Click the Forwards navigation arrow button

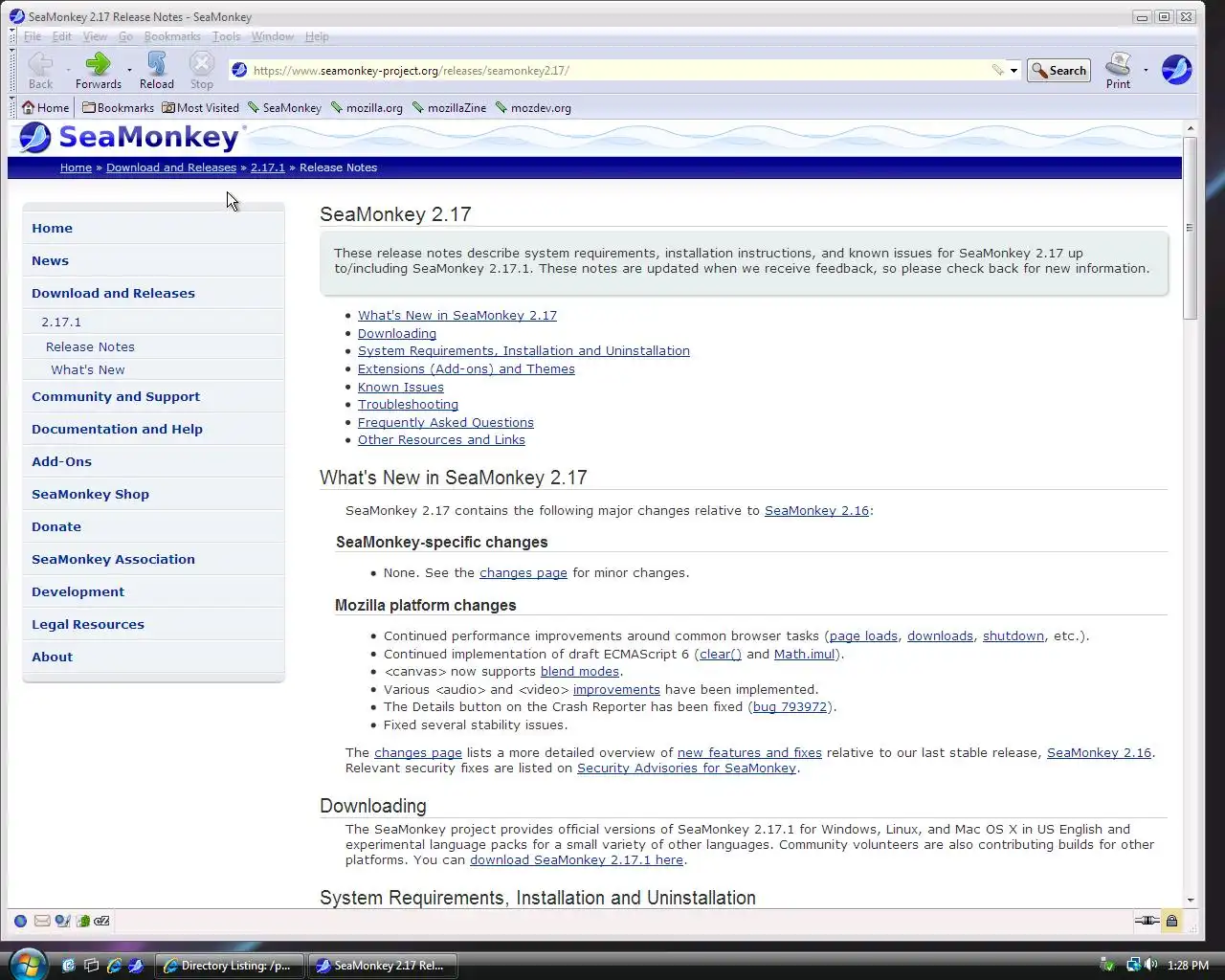99,70
